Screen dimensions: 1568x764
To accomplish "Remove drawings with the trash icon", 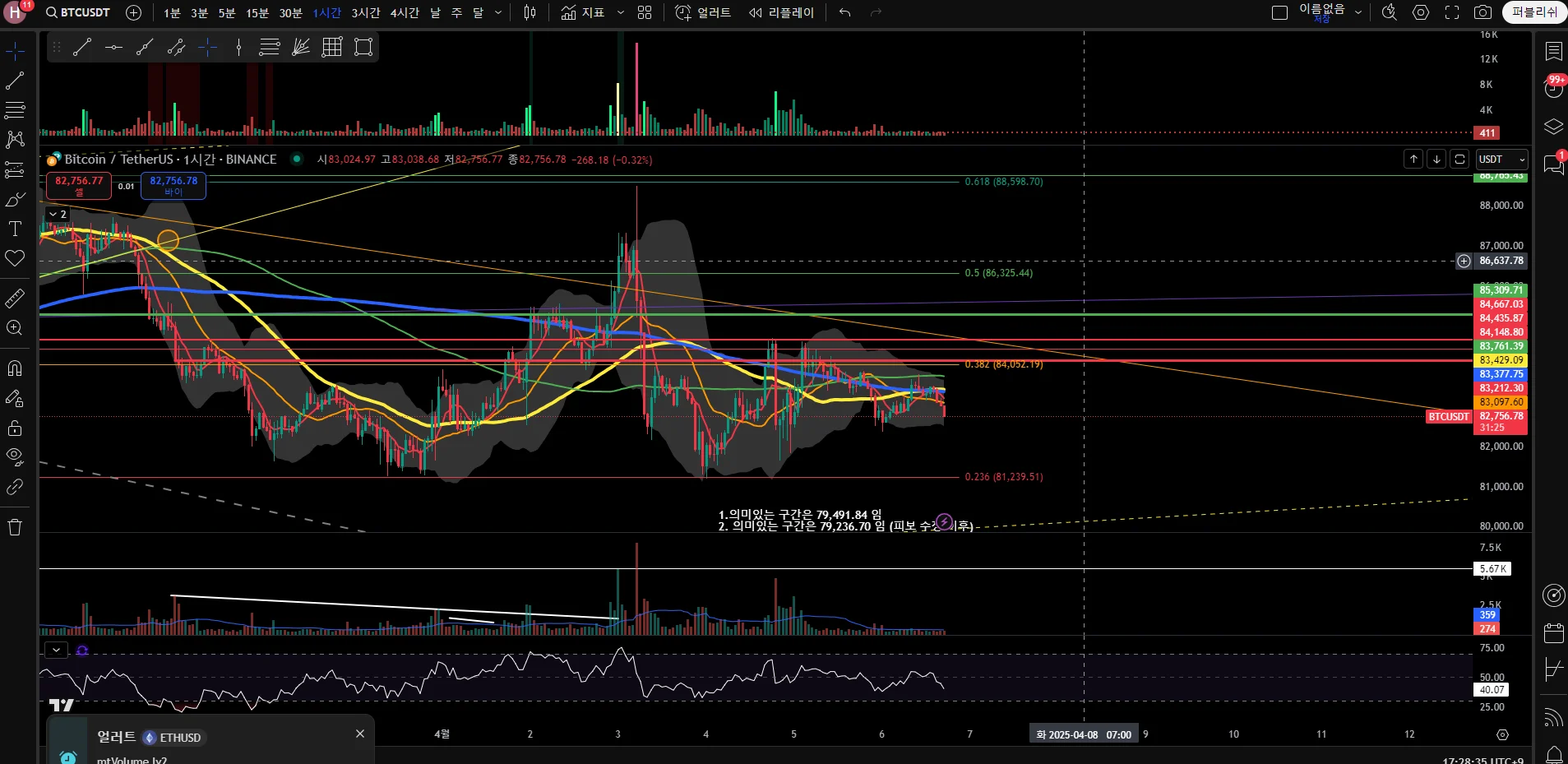I will (15, 527).
